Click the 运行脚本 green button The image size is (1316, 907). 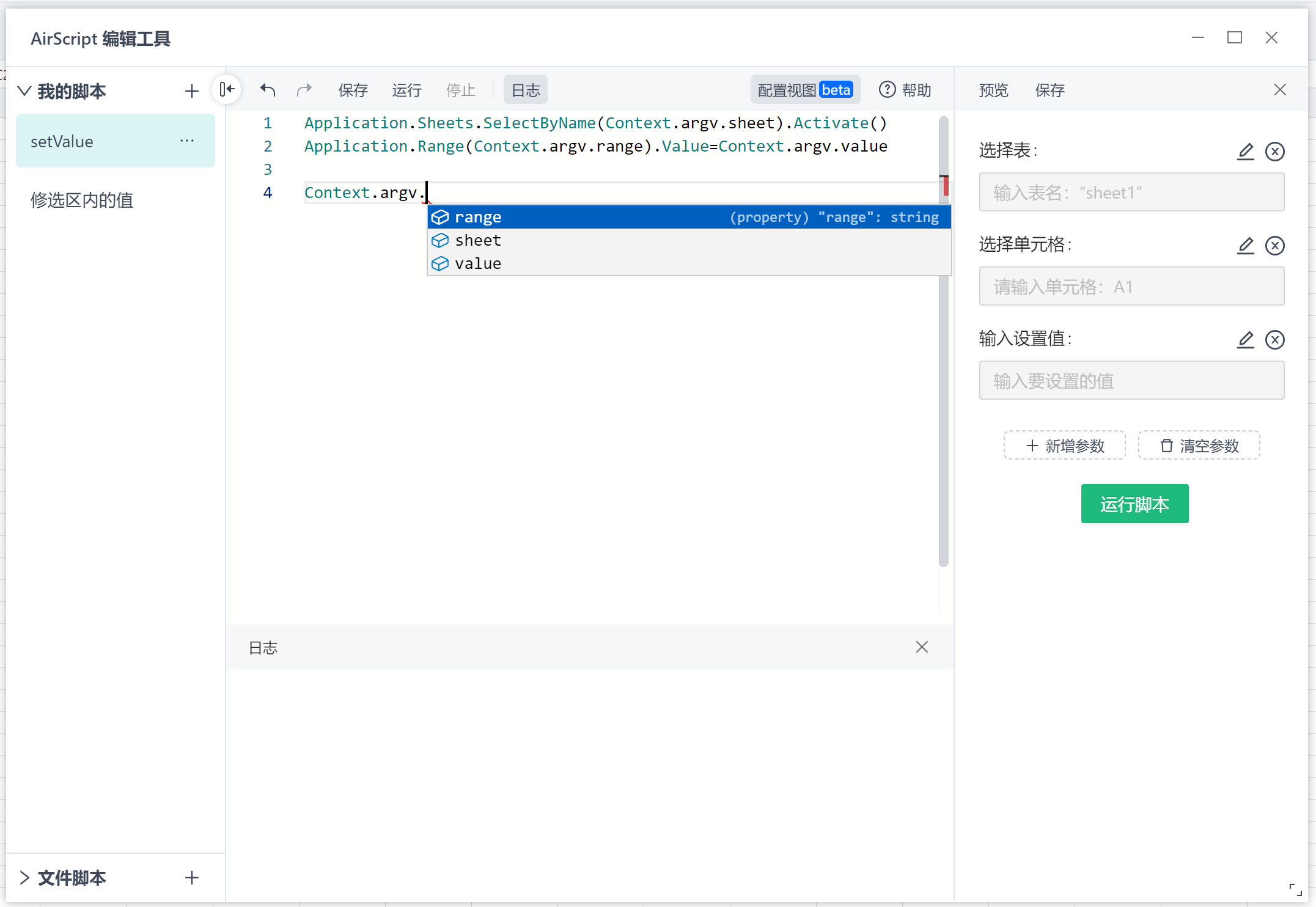point(1134,504)
